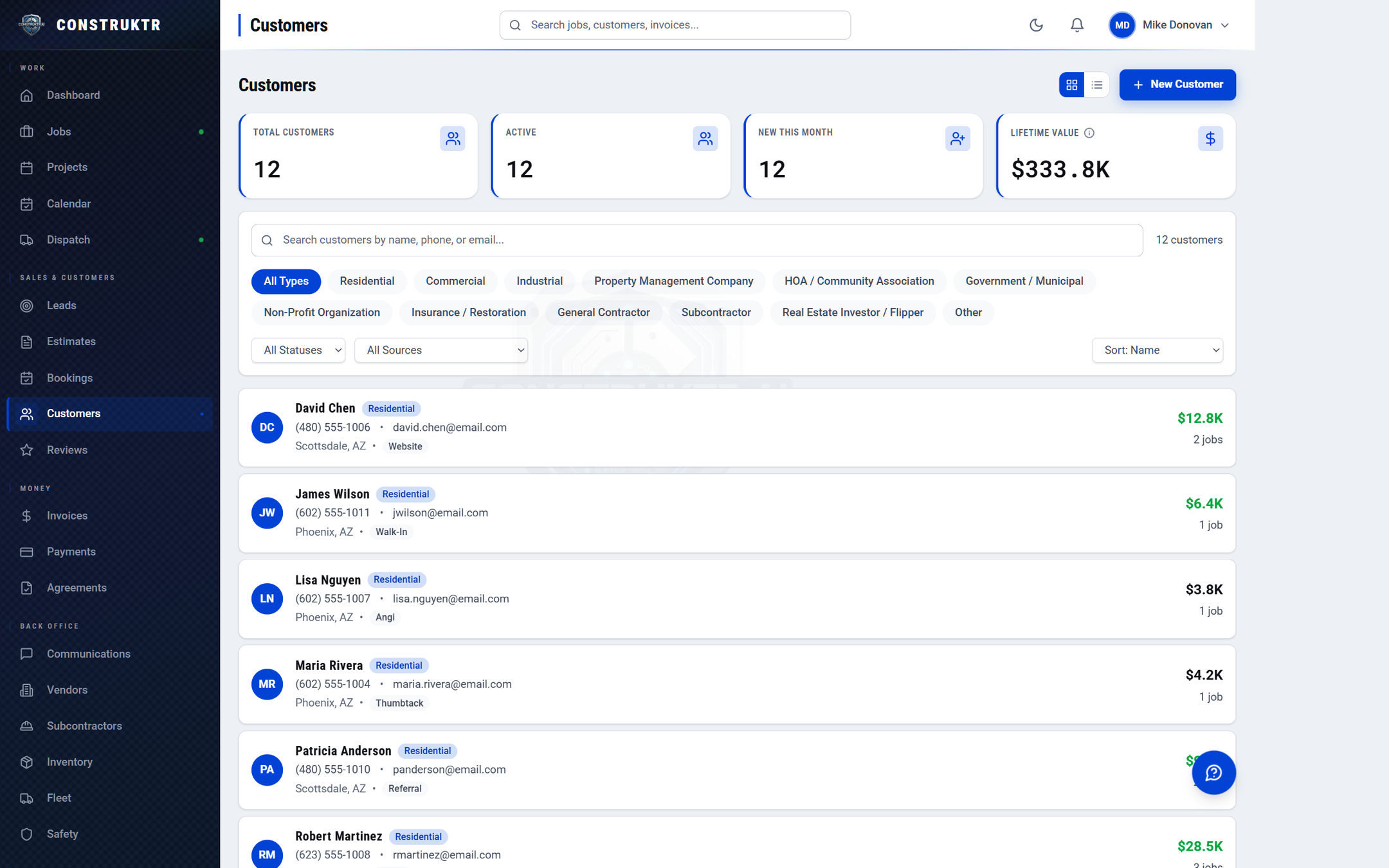Image resolution: width=1389 pixels, height=868 pixels.
Task: Filter by HOA / Community Association
Action: [859, 281]
